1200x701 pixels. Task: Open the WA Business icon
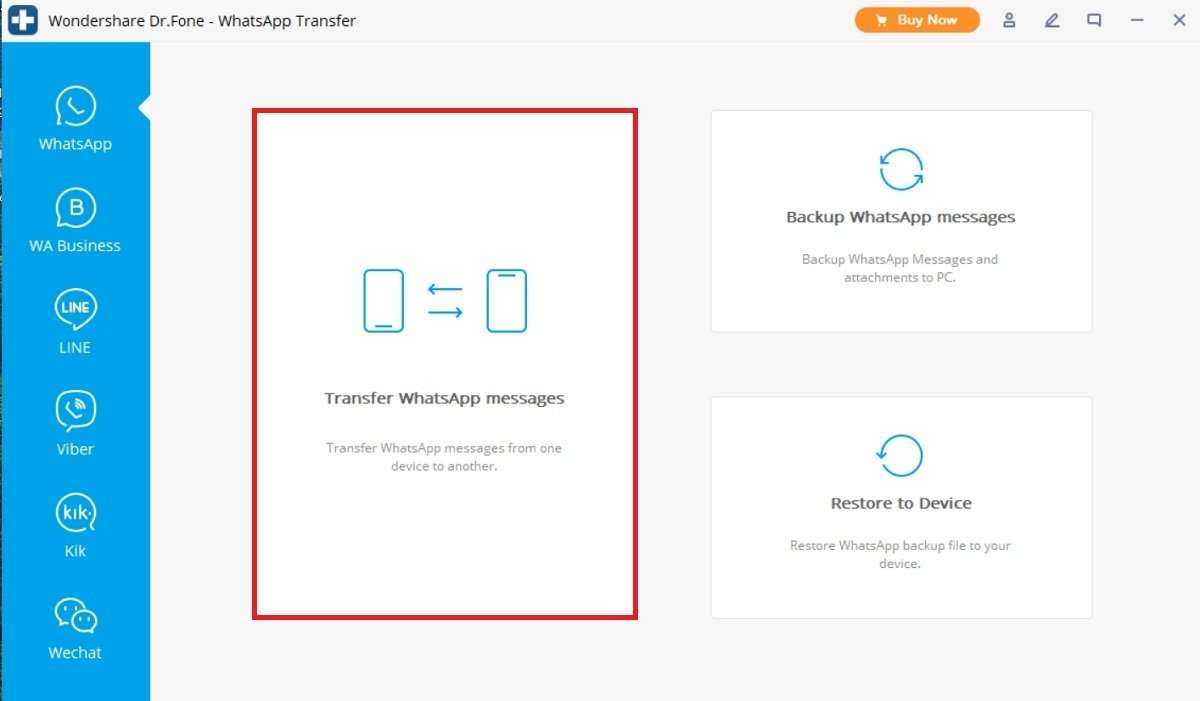[x=75, y=208]
